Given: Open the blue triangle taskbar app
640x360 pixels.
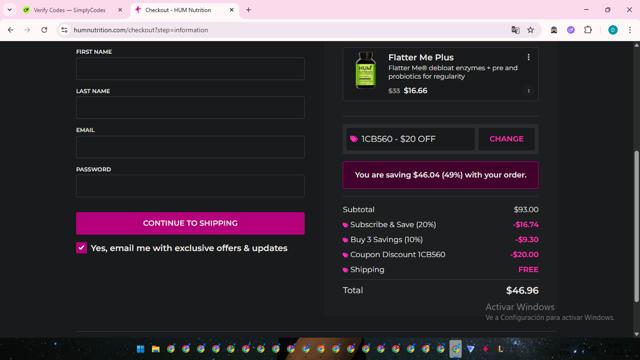Looking at the screenshot, I should point(471,349).
